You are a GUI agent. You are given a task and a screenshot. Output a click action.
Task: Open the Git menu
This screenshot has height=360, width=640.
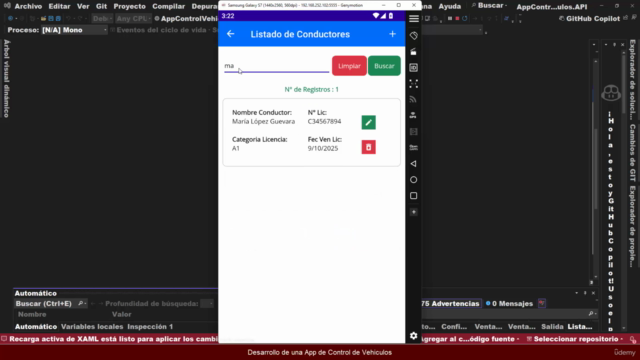pos(101,6)
